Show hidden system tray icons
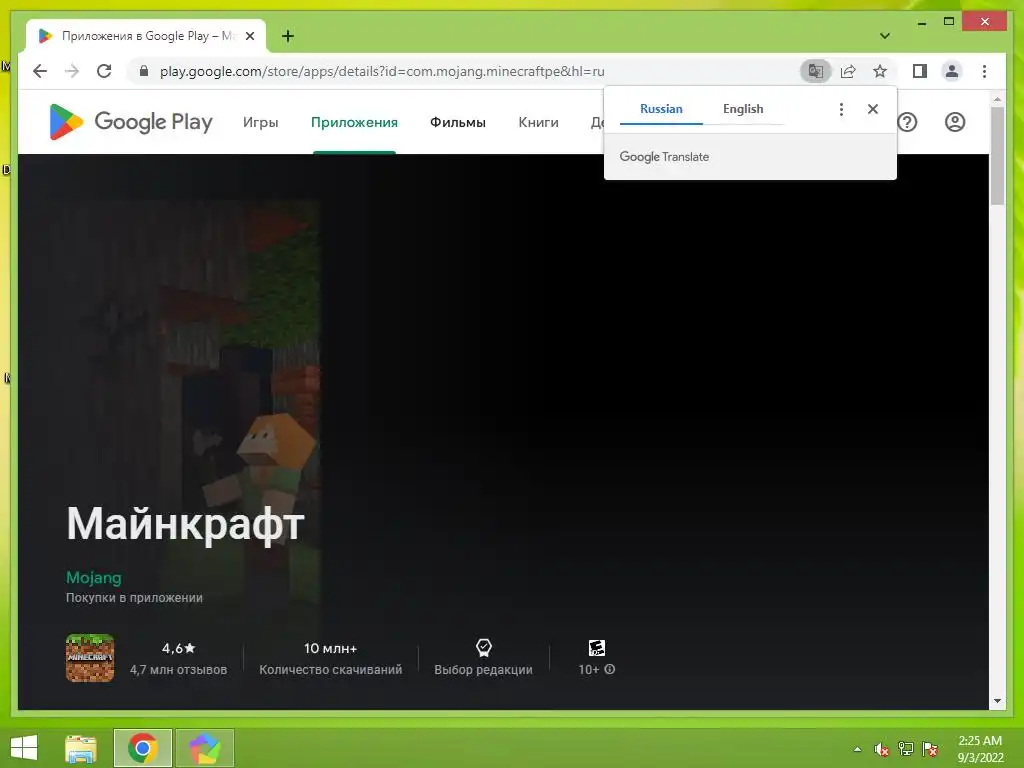This screenshot has height=768, width=1024. (857, 749)
